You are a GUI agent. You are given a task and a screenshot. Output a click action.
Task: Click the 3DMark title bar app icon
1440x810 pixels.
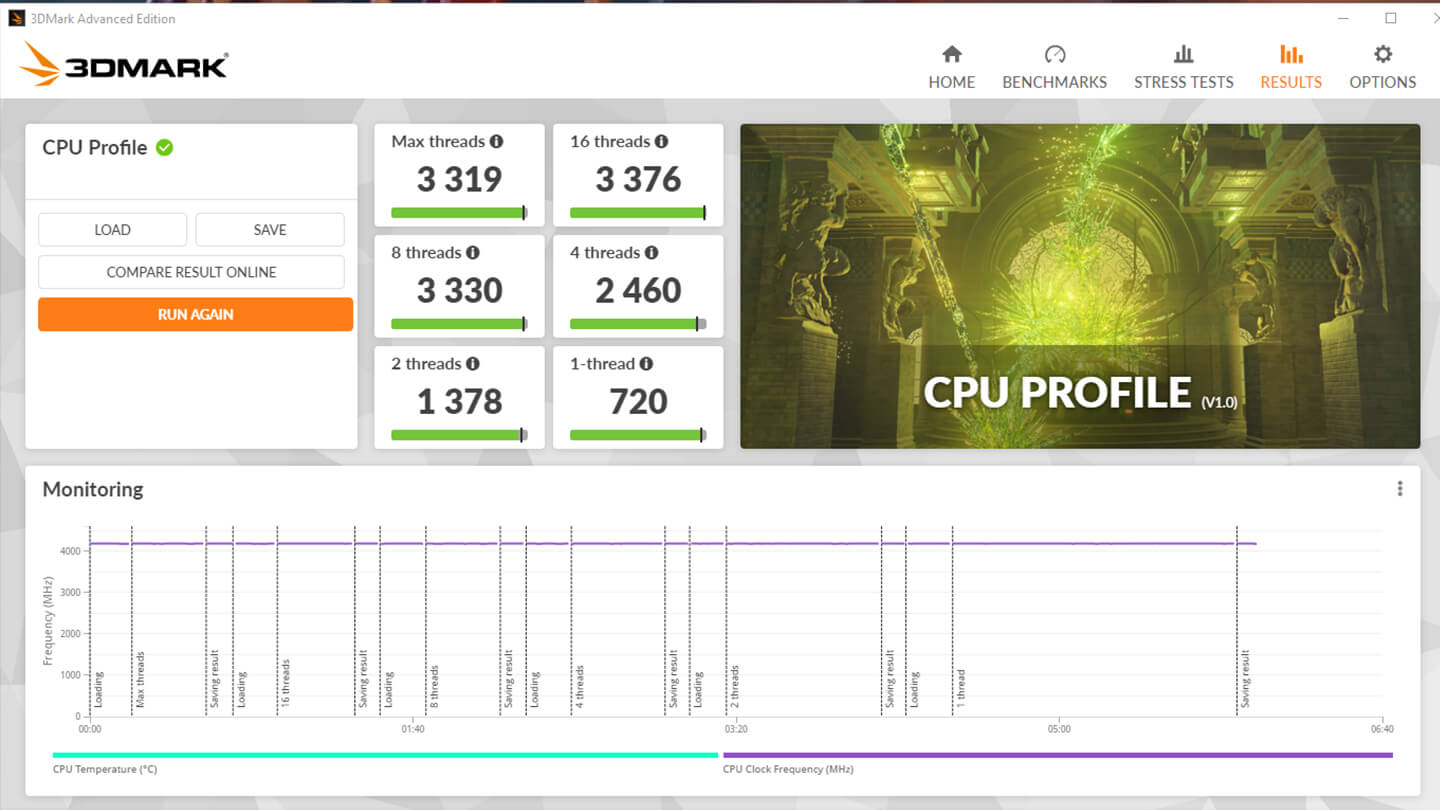(x=16, y=18)
